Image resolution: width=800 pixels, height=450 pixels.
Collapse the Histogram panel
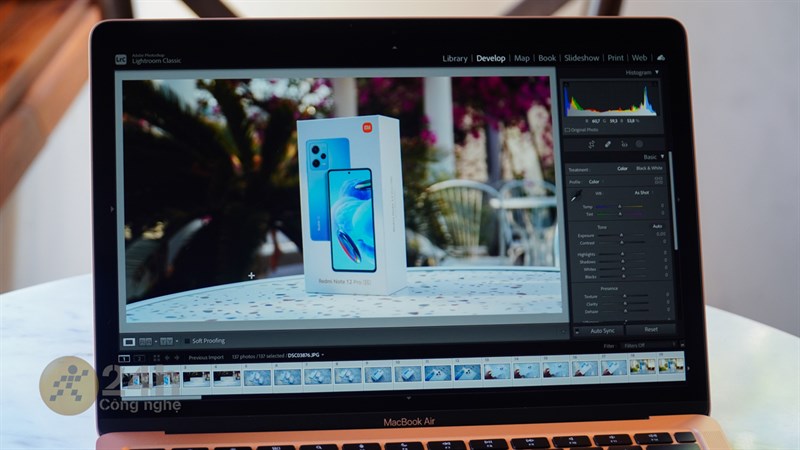click(x=657, y=72)
